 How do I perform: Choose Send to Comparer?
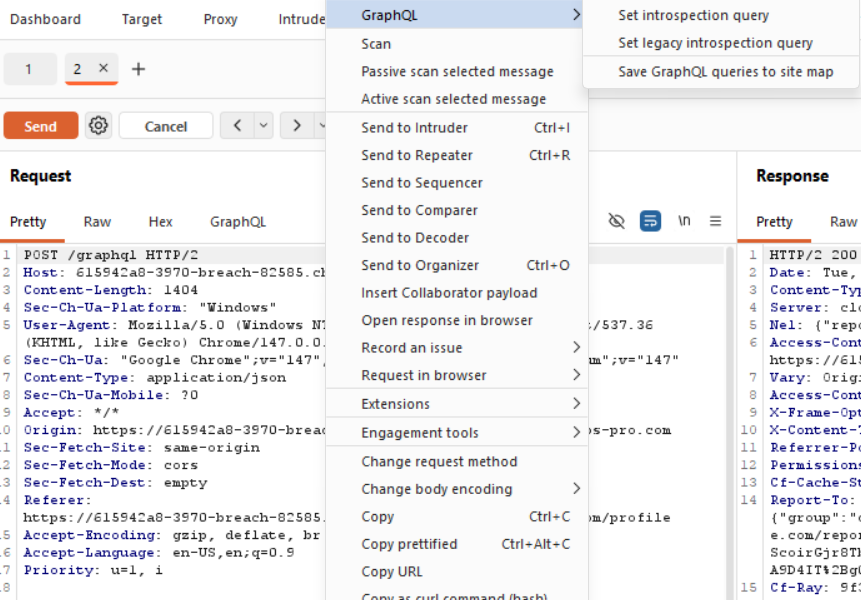[455, 210]
